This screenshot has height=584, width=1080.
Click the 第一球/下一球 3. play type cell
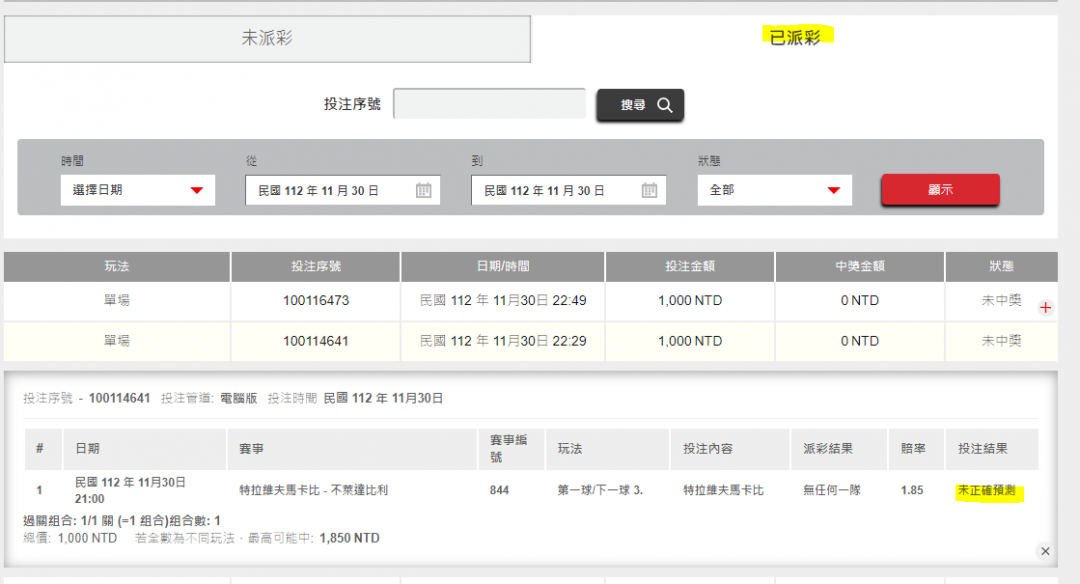tap(600, 490)
